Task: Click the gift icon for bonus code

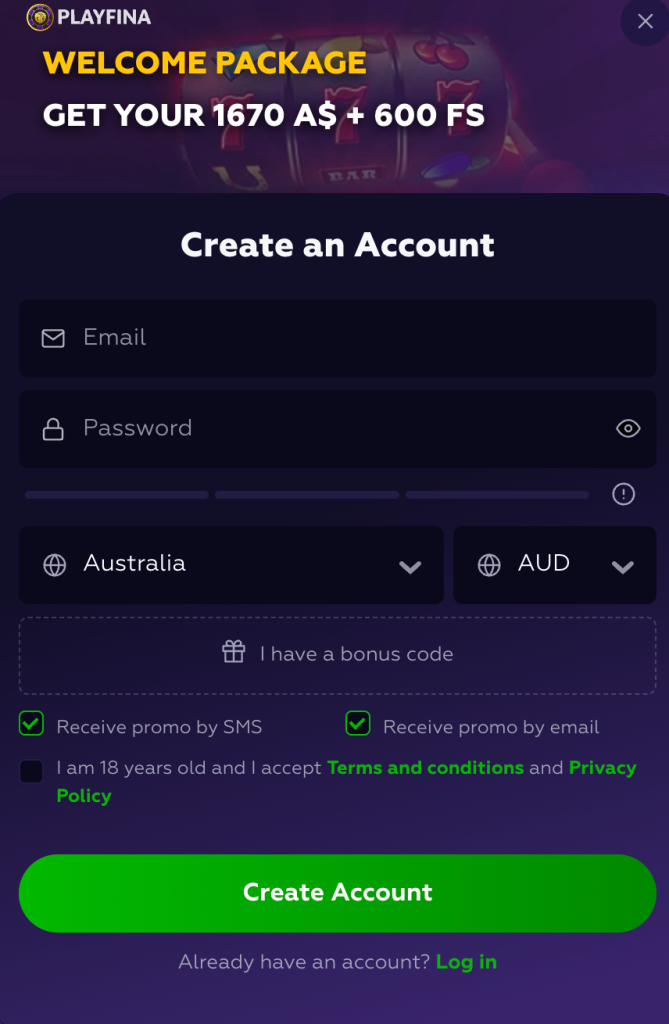Action: [233, 651]
